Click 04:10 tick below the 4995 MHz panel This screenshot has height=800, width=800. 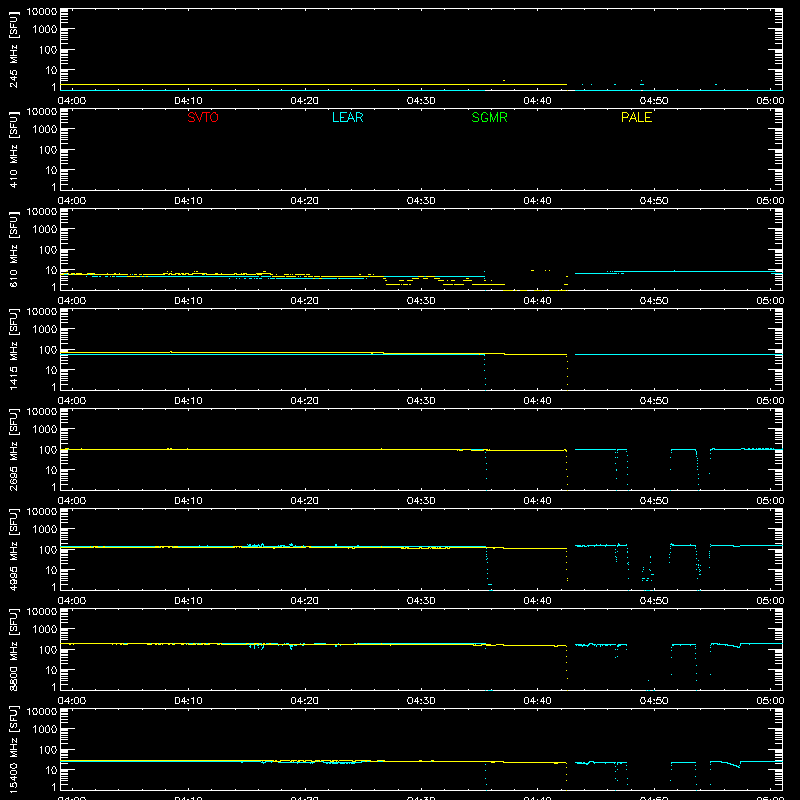tap(188, 601)
